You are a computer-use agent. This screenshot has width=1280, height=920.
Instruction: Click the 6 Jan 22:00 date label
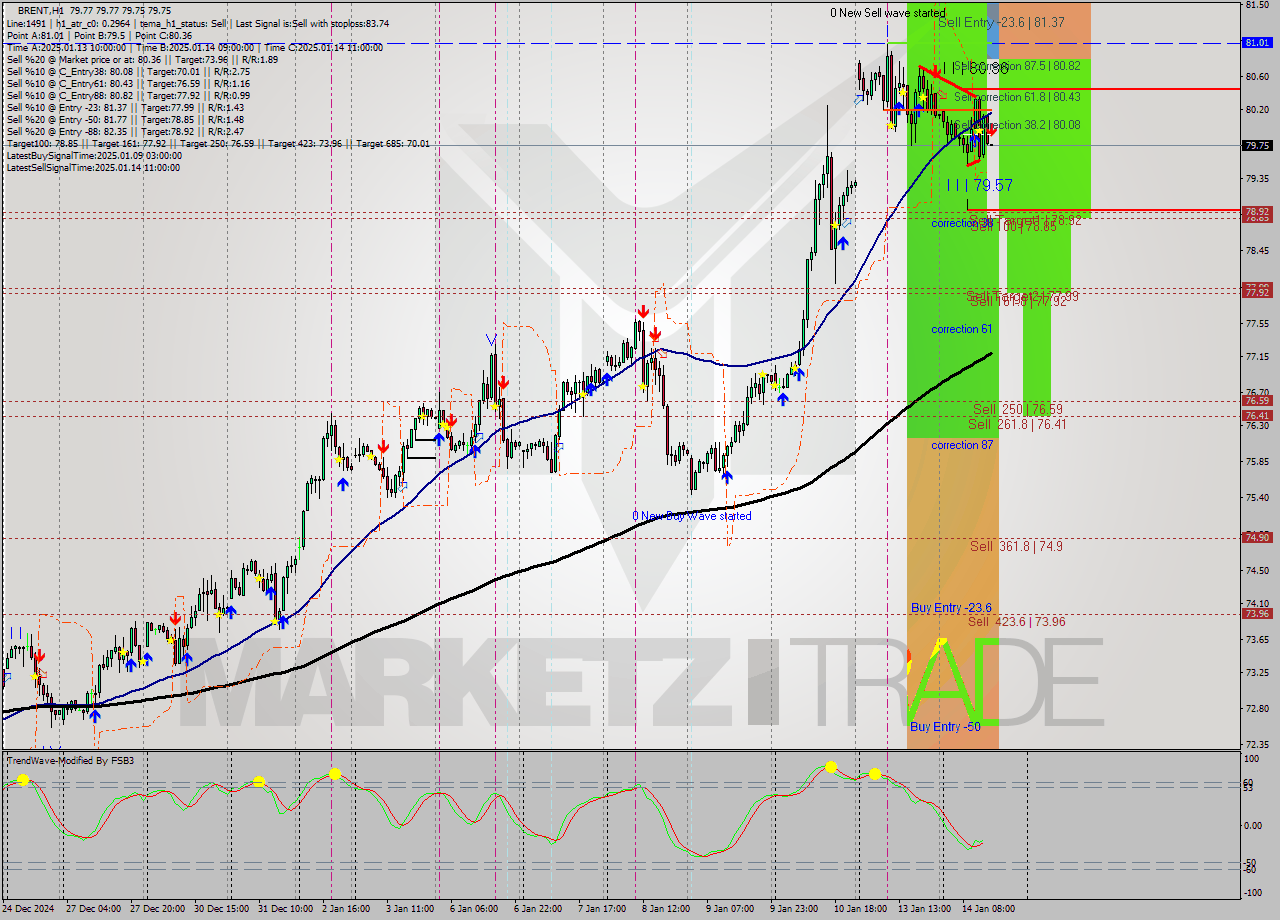pyautogui.click(x=538, y=909)
